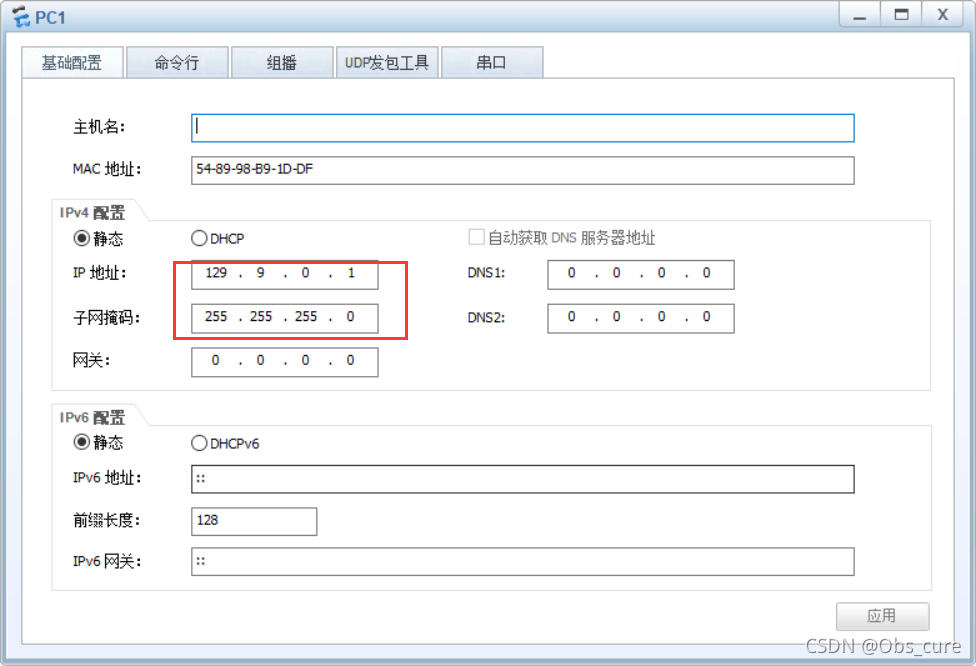This screenshot has width=976, height=666.
Task: Open the 串口 tab
Action: [491, 63]
